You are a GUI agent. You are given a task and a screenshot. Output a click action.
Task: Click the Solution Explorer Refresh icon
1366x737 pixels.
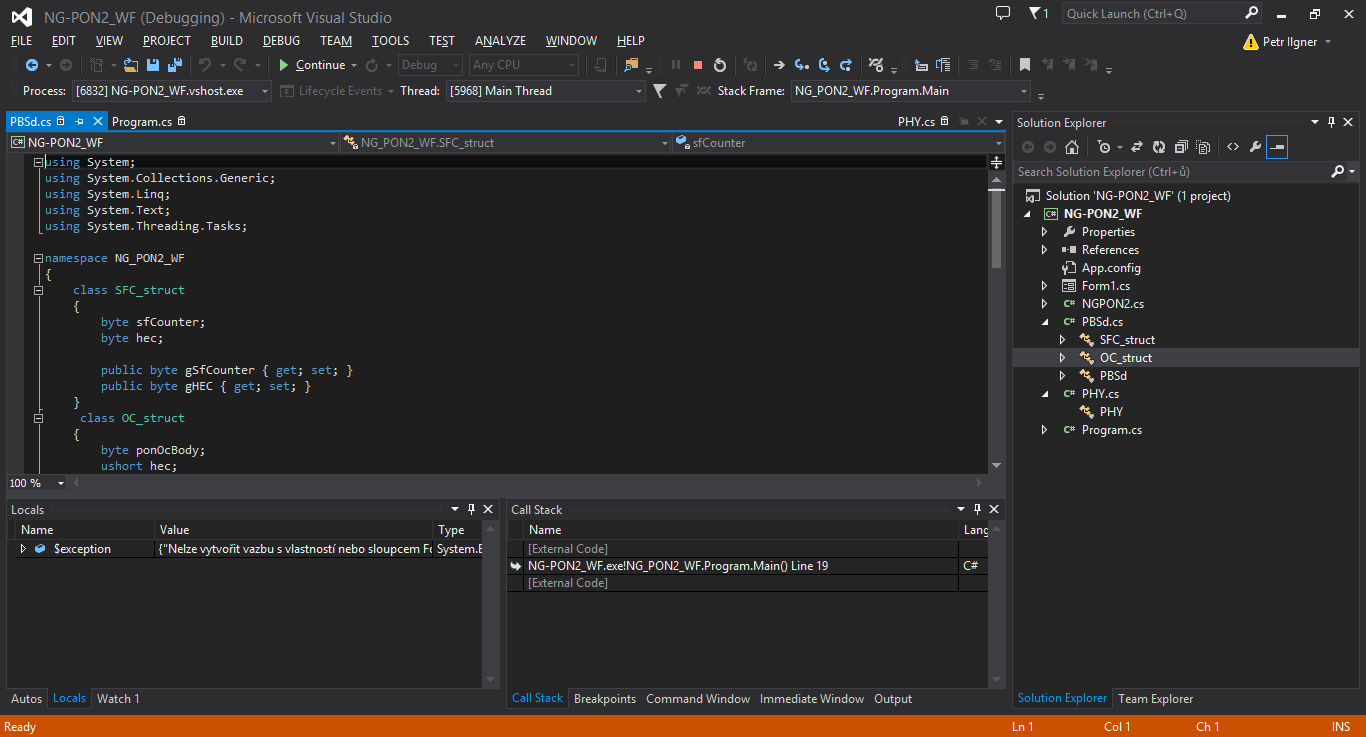click(x=1159, y=147)
